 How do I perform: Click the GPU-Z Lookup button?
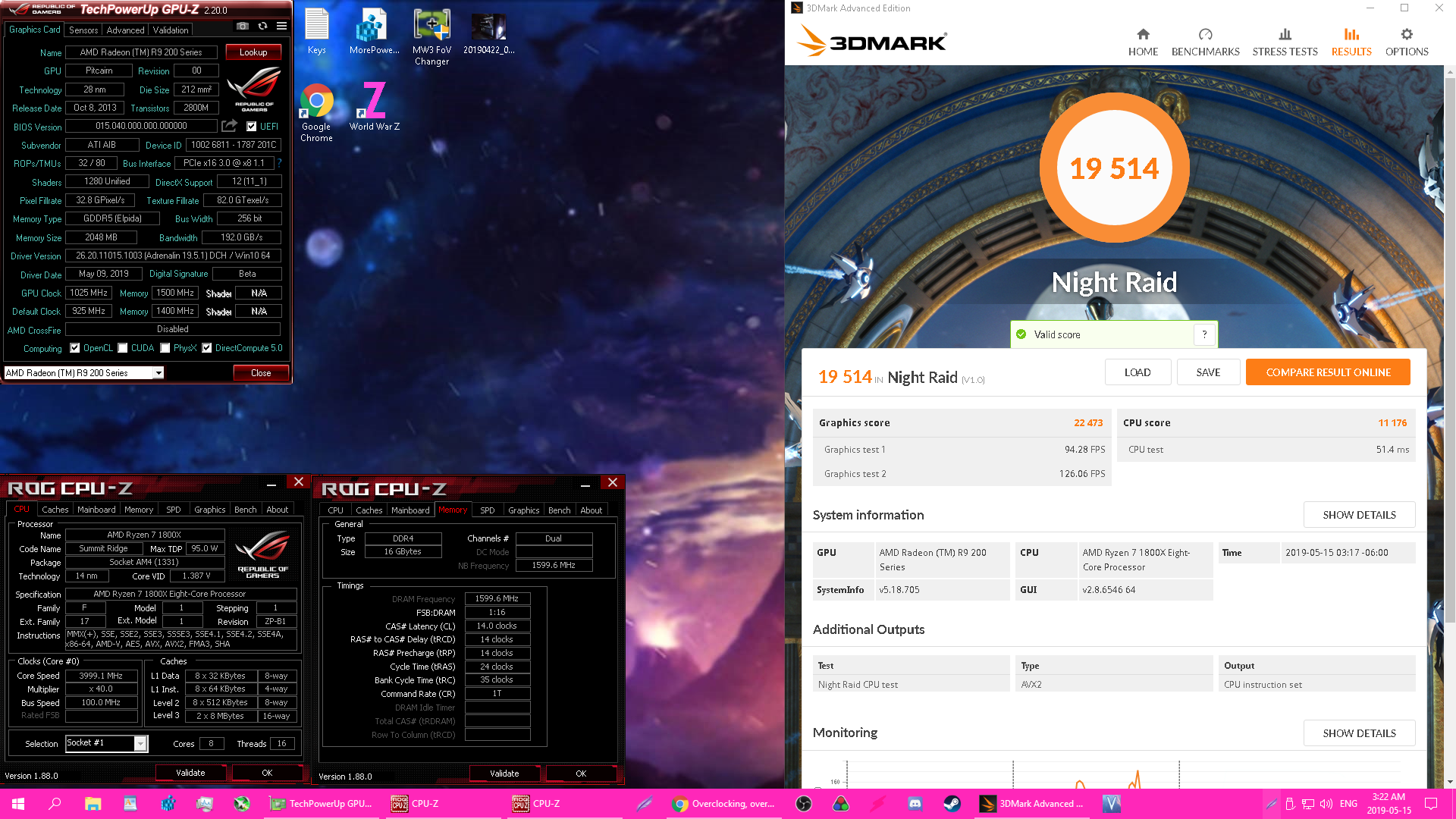pos(253,52)
